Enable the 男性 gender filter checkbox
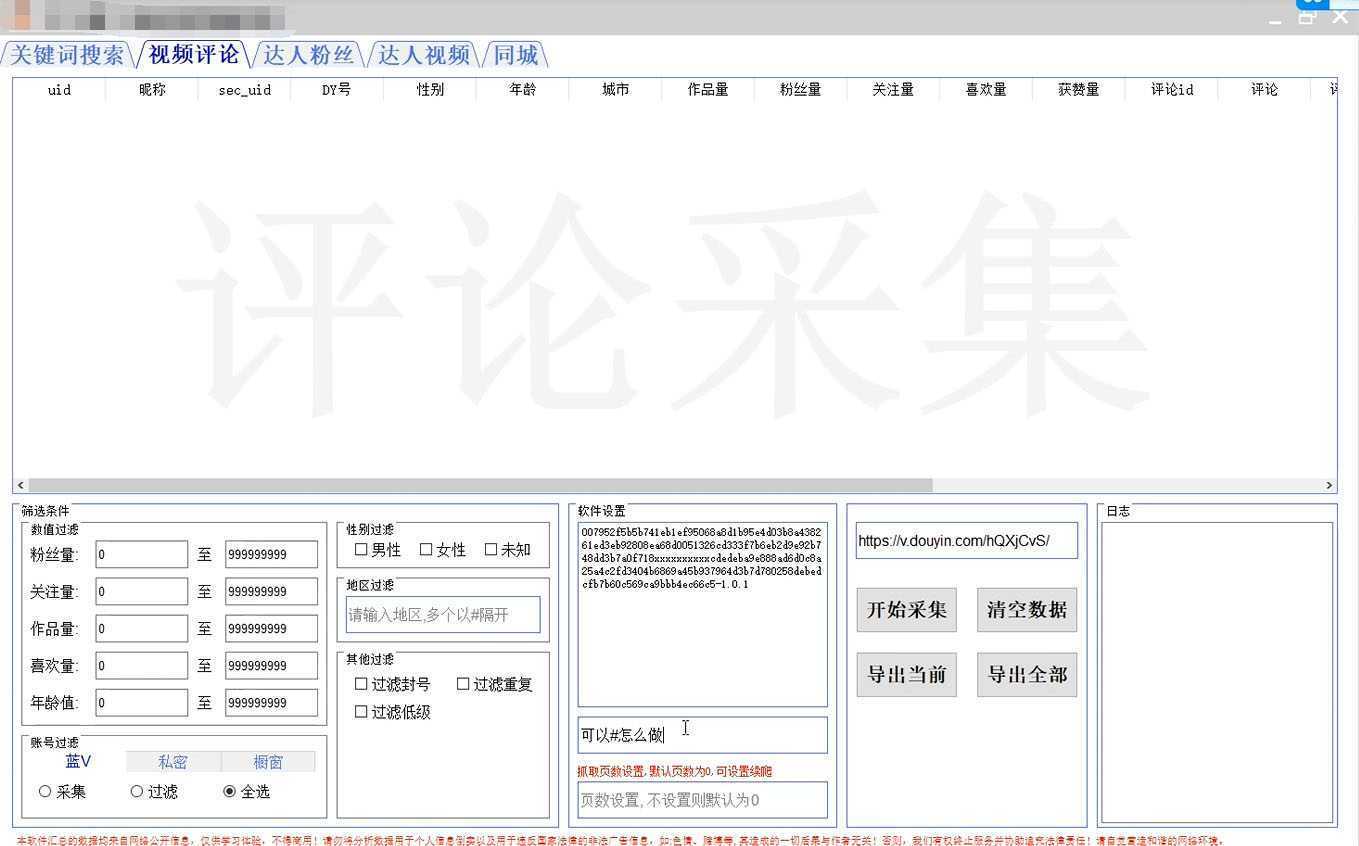 pyautogui.click(x=361, y=549)
